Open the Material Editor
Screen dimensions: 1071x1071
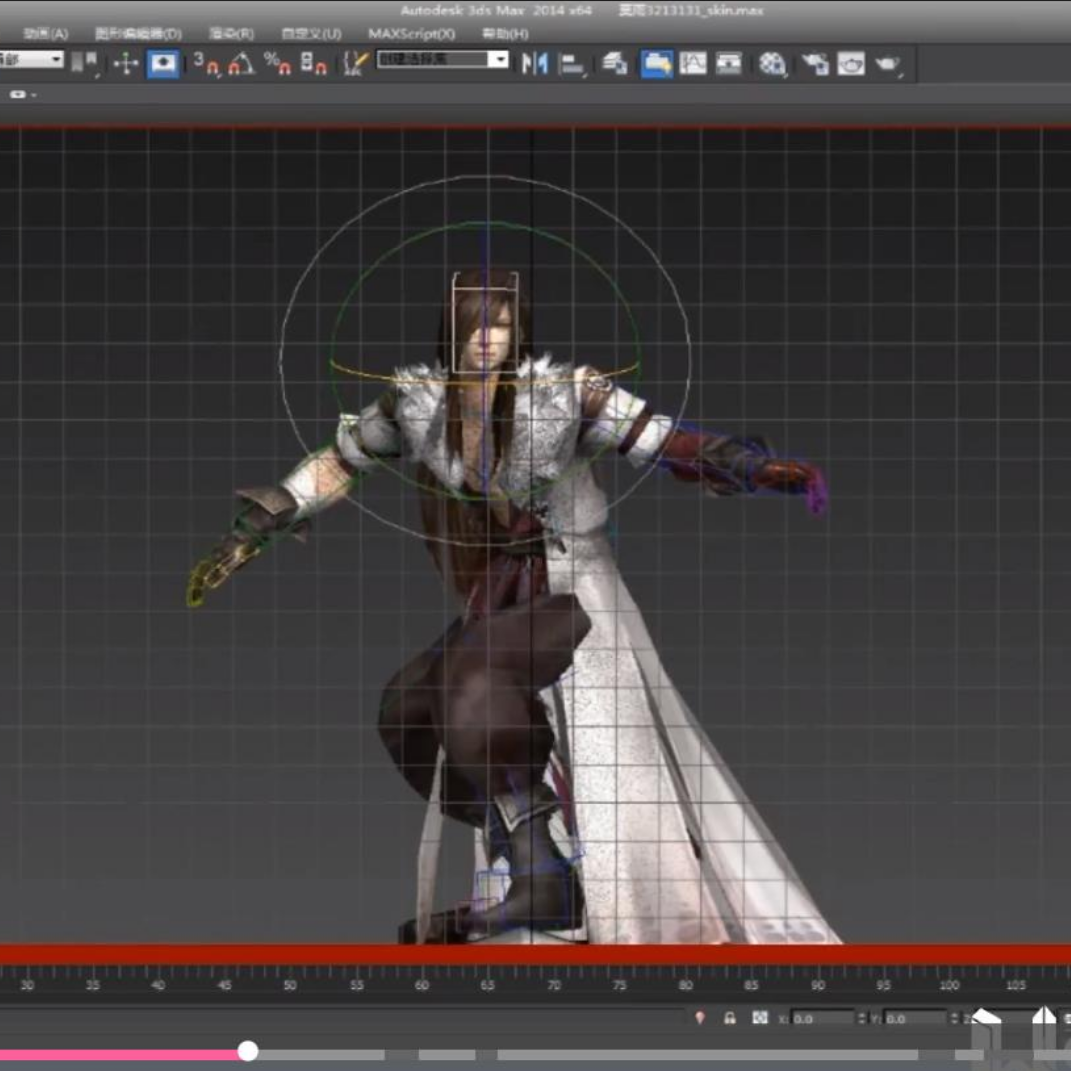773,64
